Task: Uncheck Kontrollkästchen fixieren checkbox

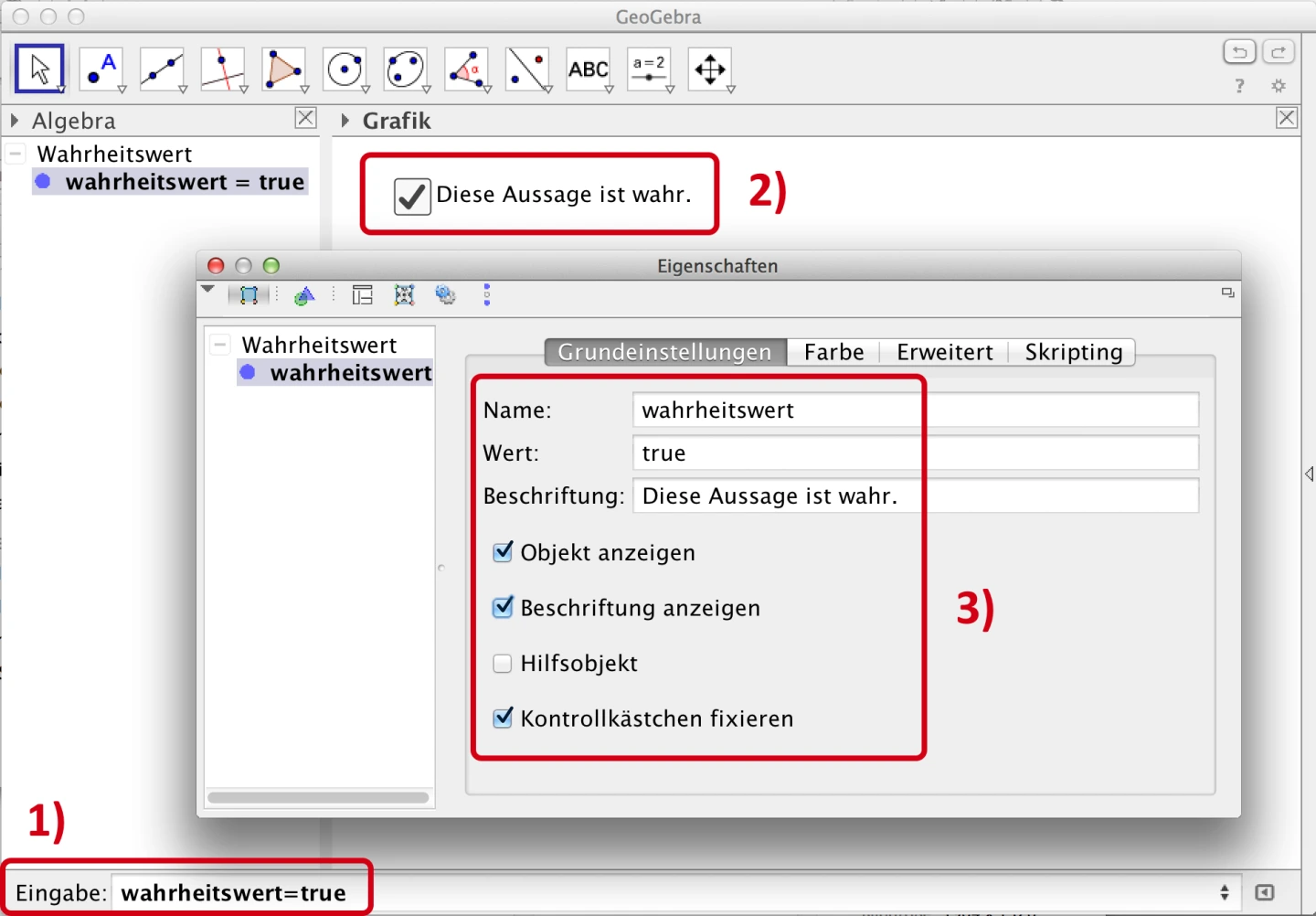Action: point(503,719)
